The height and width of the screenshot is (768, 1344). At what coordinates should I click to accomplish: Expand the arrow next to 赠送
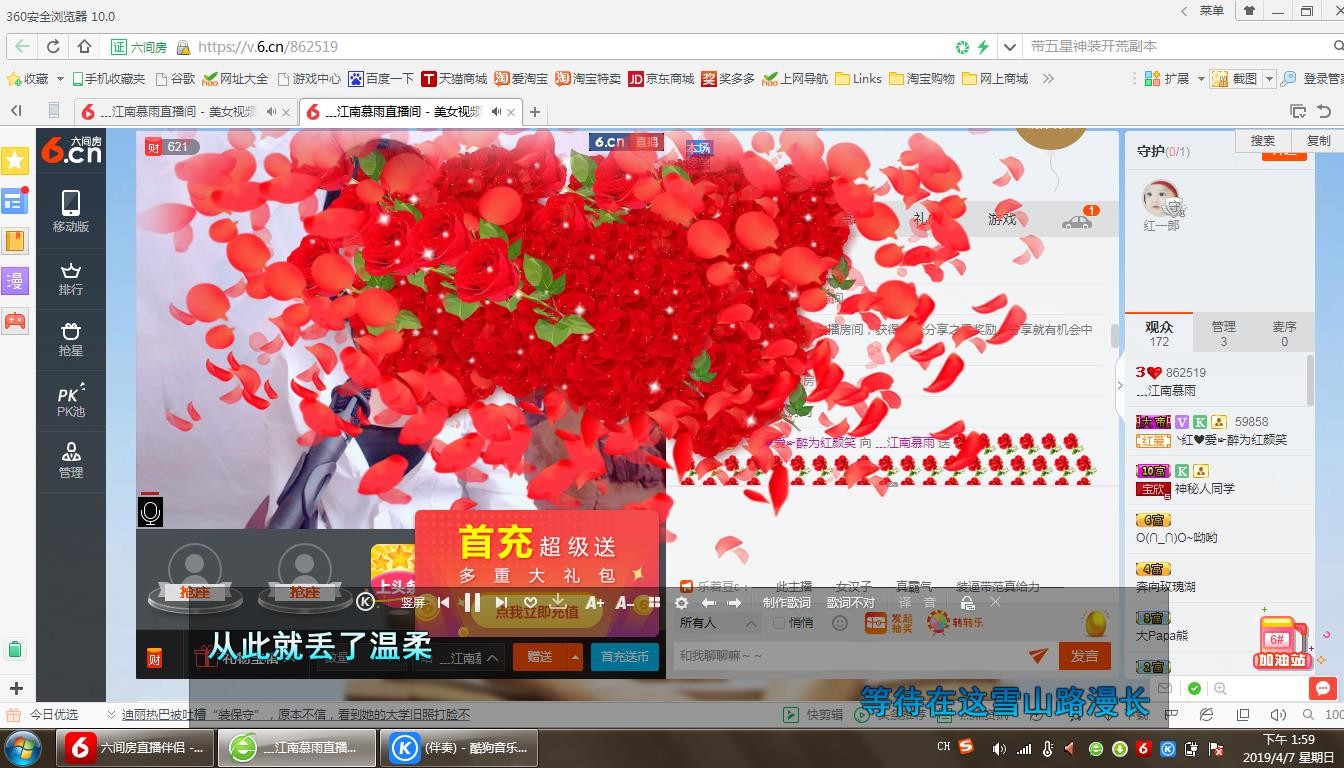click(575, 656)
